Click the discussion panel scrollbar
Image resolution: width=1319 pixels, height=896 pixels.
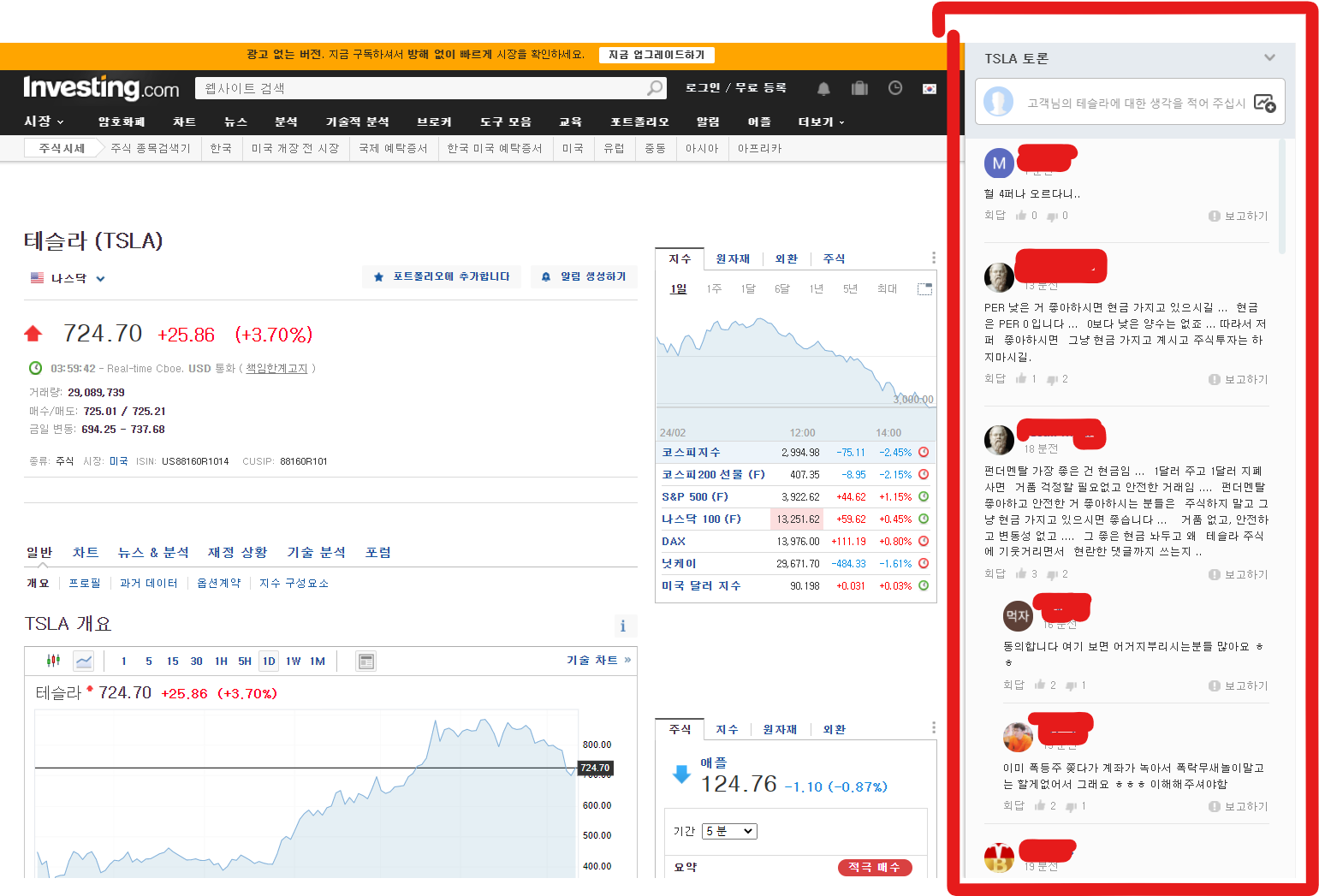[x=1281, y=197]
